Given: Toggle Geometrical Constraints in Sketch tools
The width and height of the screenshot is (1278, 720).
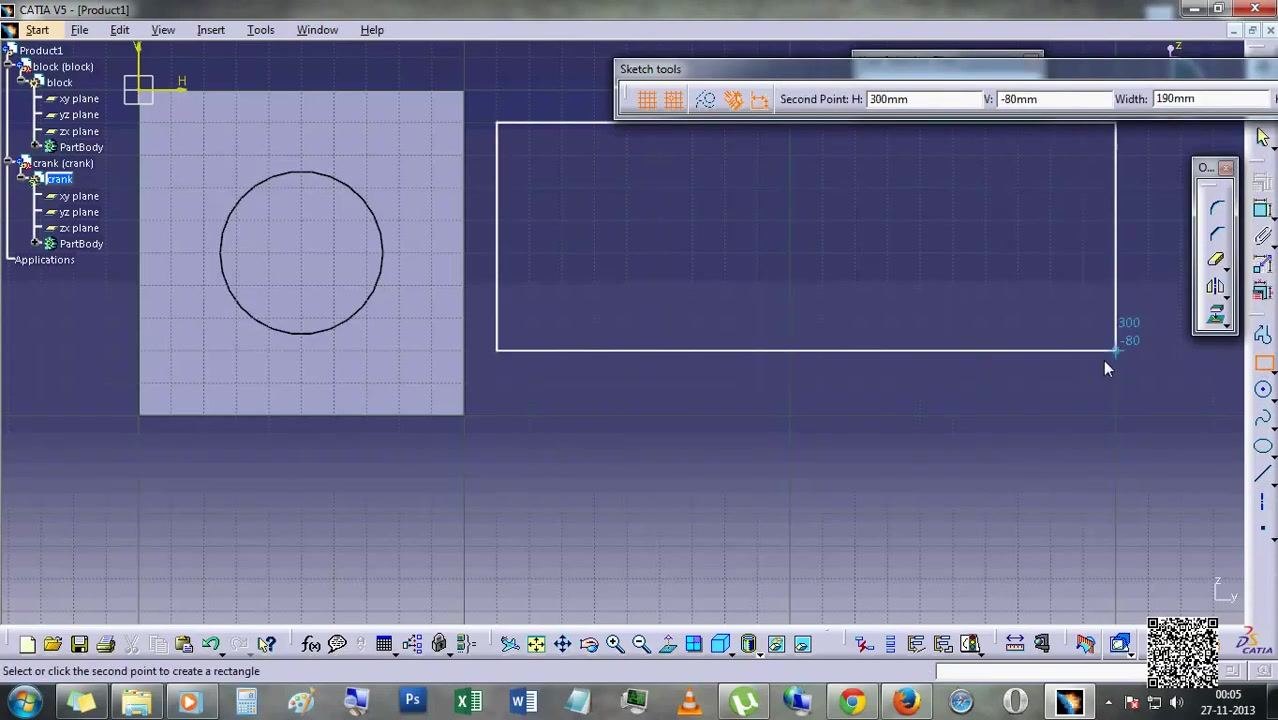Looking at the screenshot, I should [x=733, y=99].
